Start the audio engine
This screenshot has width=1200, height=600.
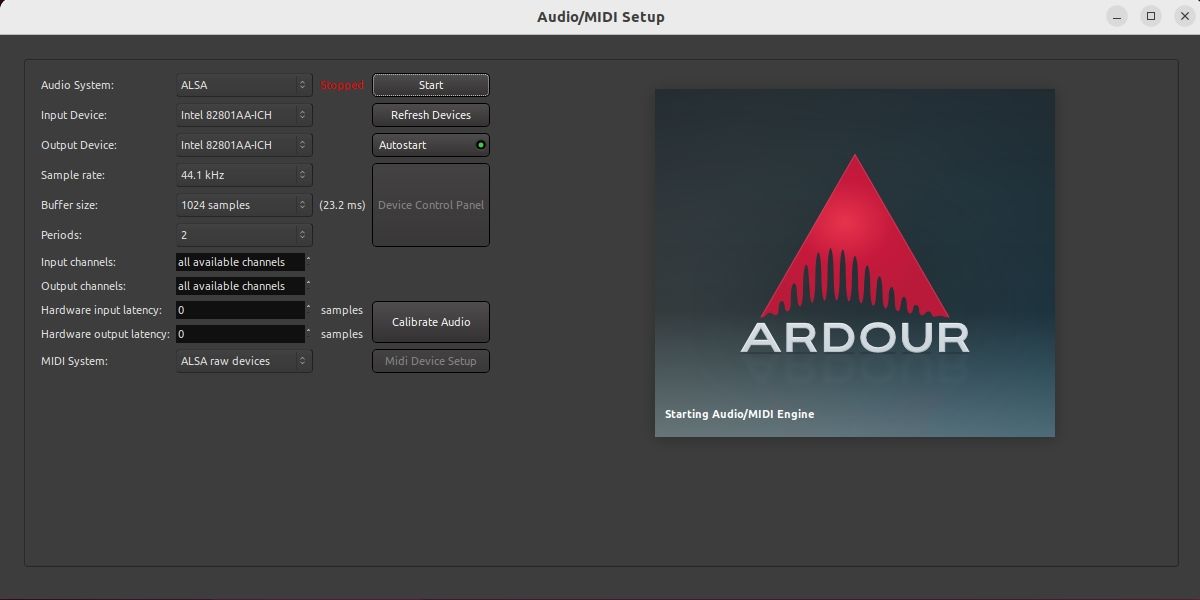[430, 85]
